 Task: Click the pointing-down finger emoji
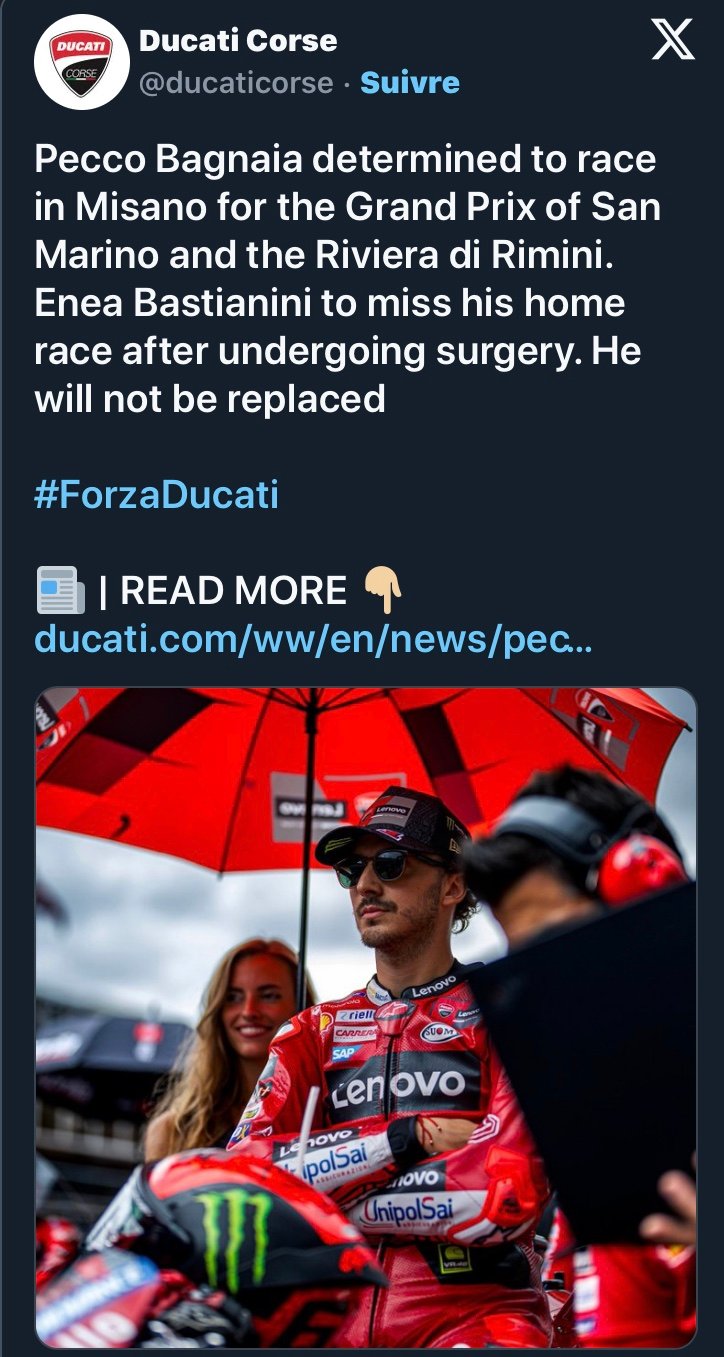(x=383, y=590)
